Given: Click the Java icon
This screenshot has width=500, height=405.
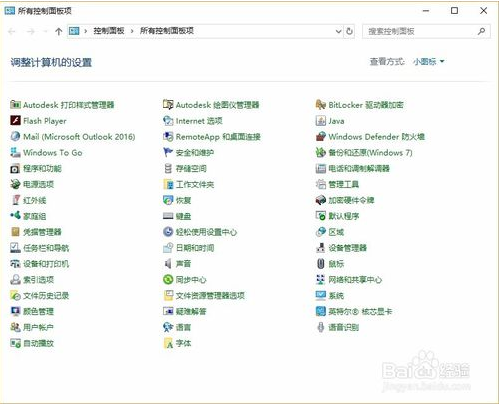Looking at the screenshot, I should pyautogui.click(x=320, y=120).
